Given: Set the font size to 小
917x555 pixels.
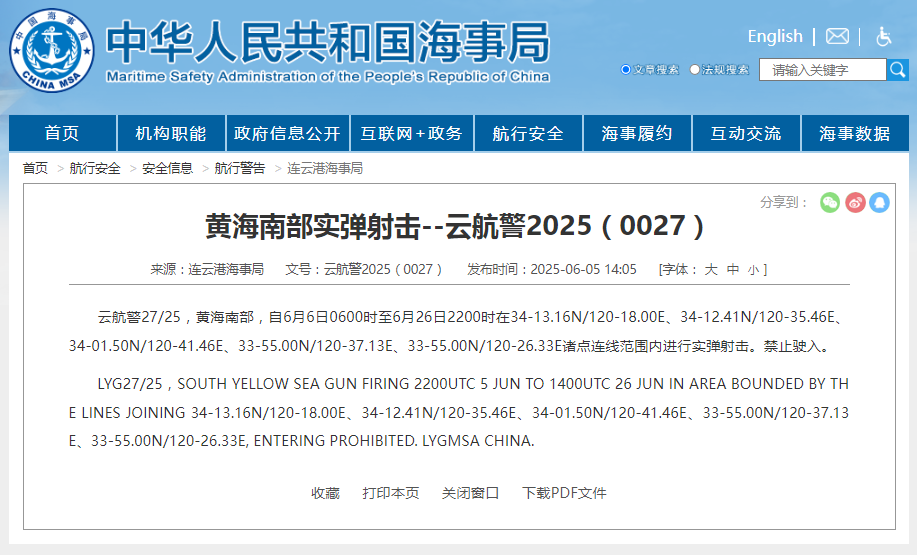Looking at the screenshot, I should [753, 270].
